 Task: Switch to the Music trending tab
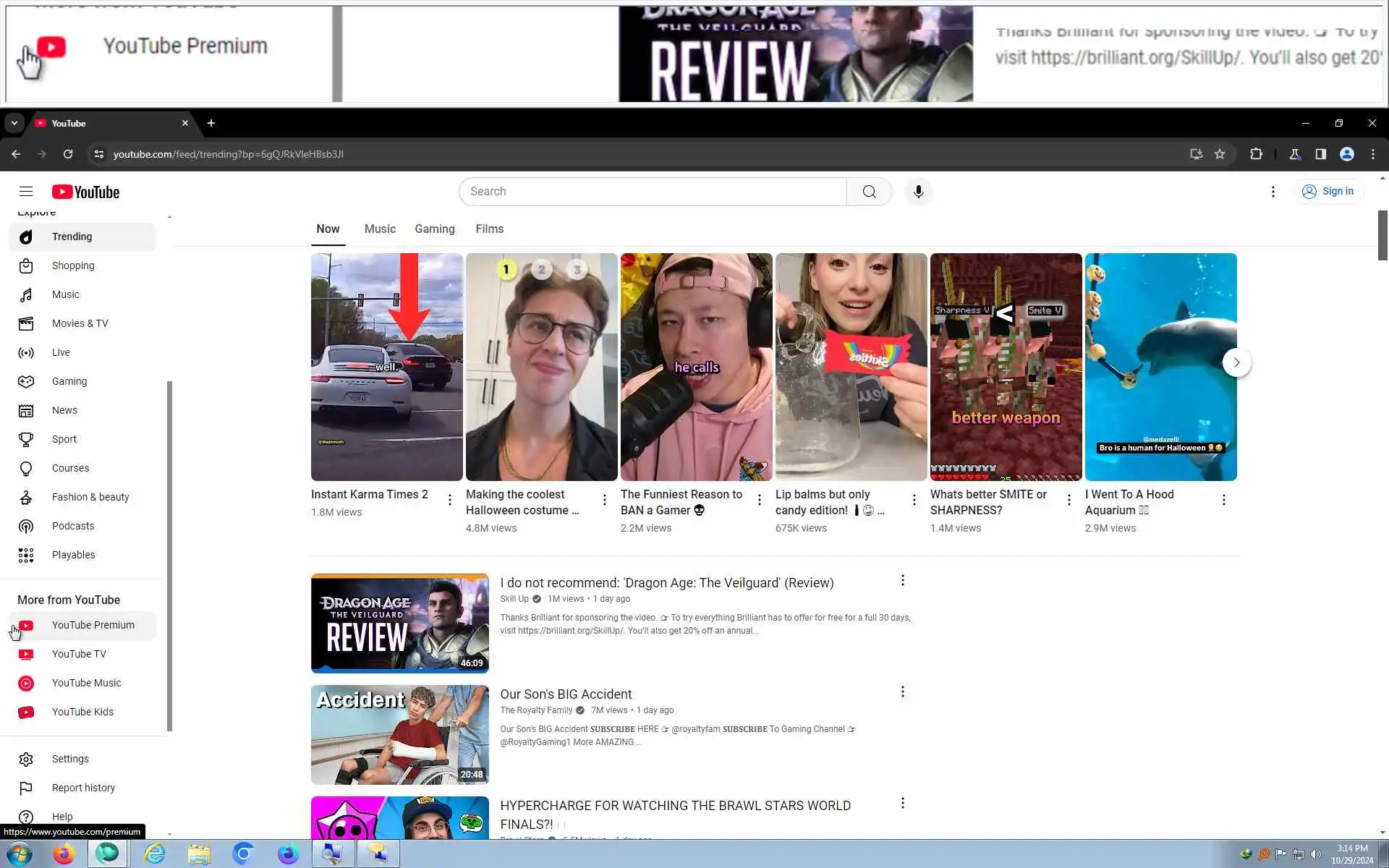click(x=380, y=229)
